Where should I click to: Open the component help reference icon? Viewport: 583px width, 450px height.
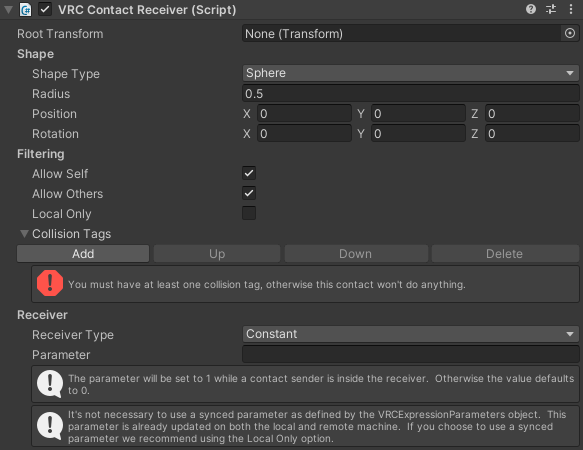coord(531,9)
